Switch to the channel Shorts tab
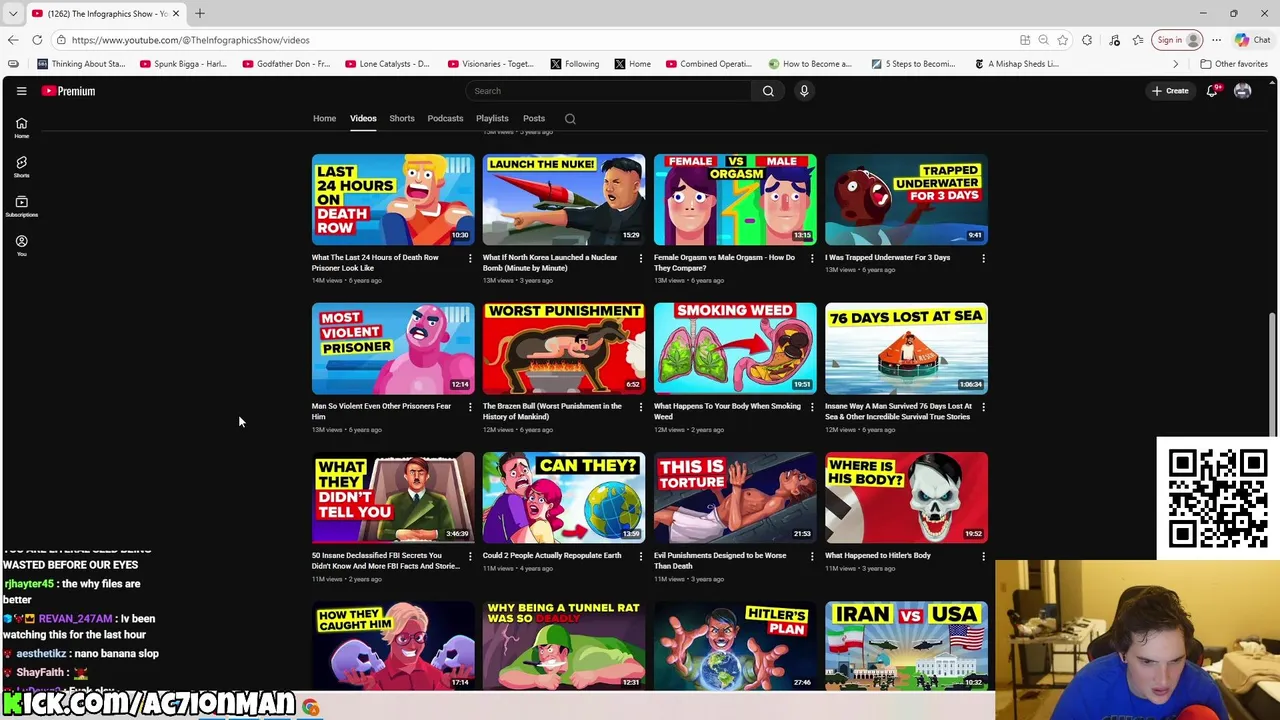The width and height of the screenshot is (1280, 720). [402, 119]
